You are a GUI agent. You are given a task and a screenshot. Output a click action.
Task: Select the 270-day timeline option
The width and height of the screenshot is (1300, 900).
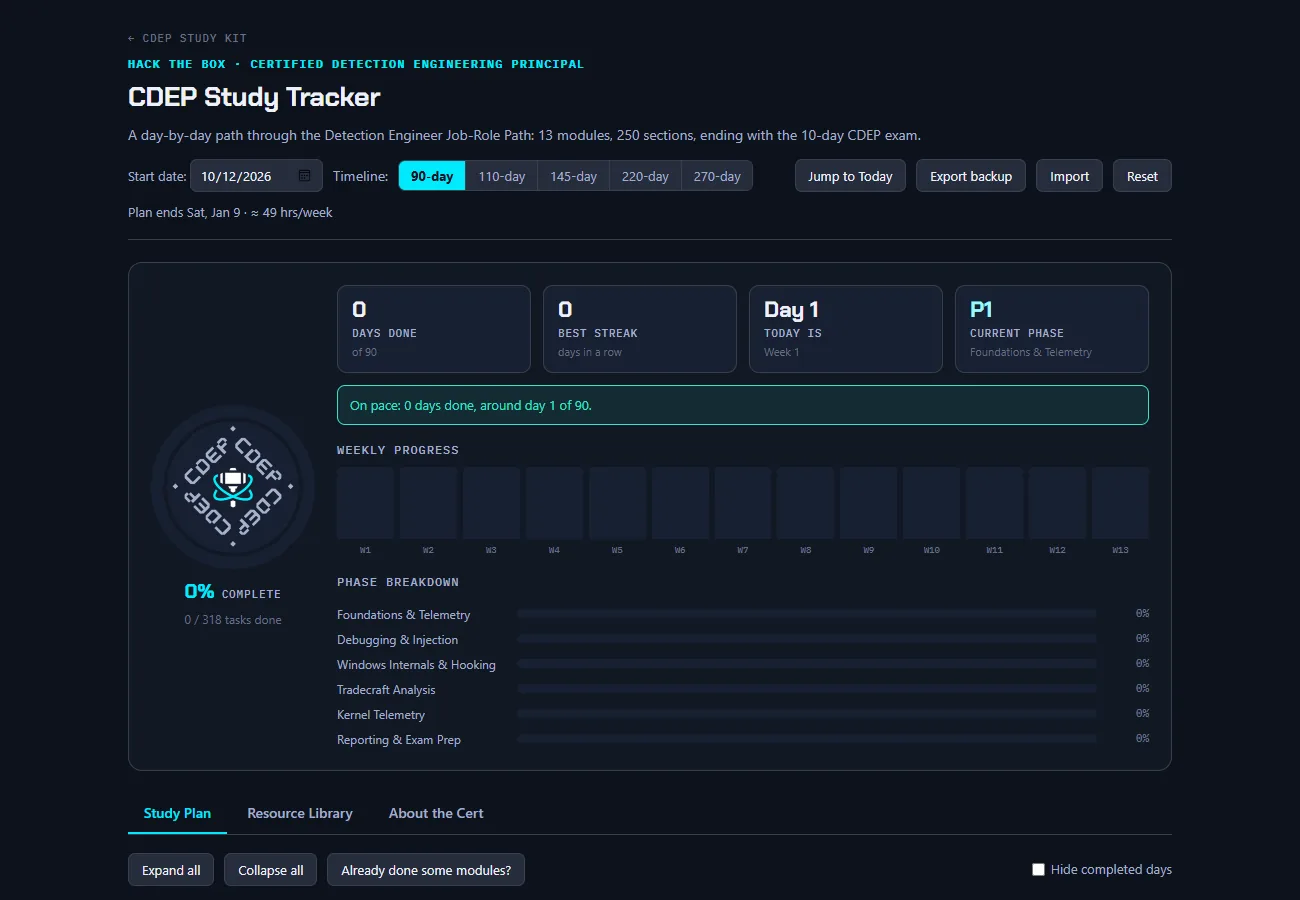pyautogui.click(x=717, y=176)
